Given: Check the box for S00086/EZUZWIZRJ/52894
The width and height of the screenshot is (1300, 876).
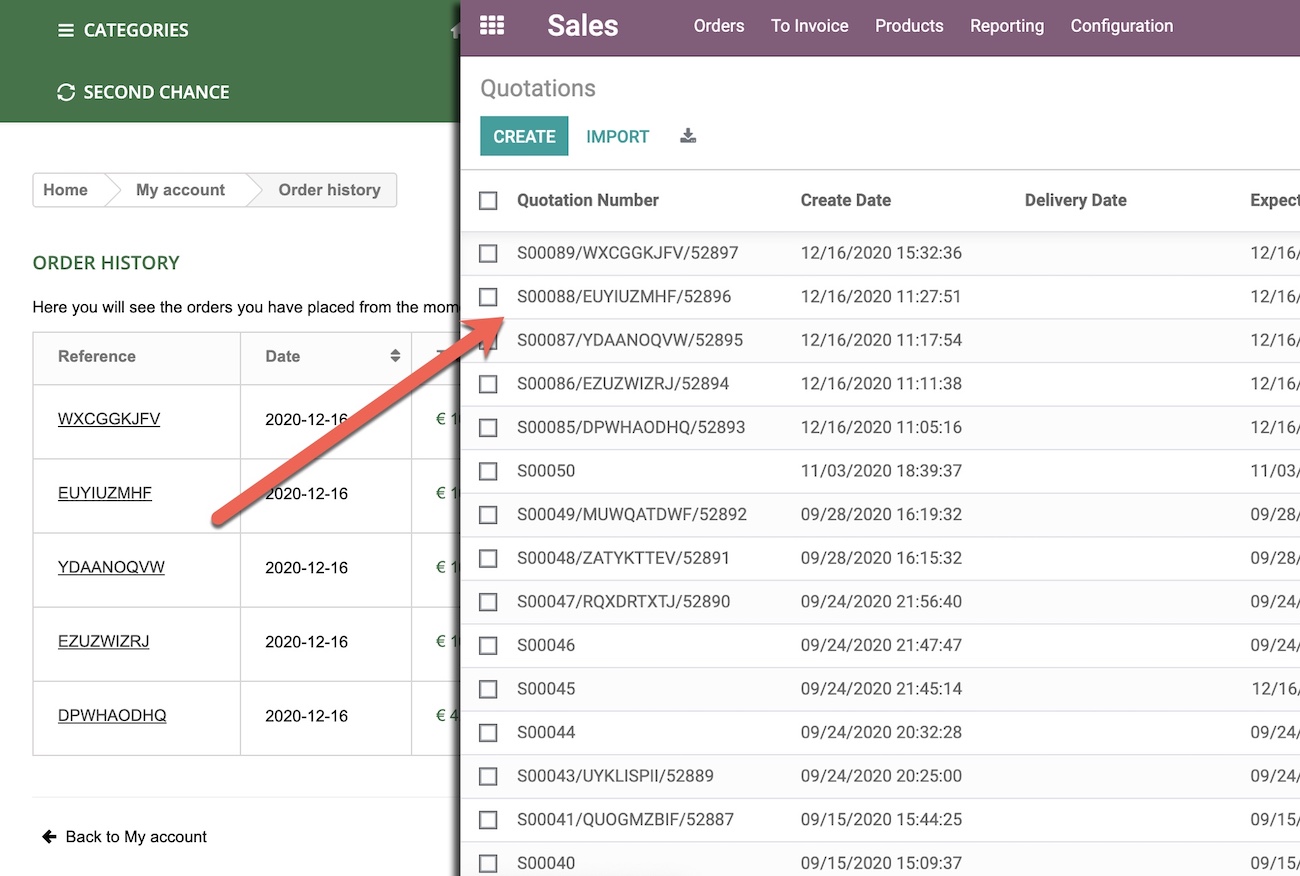Looking at the screenshot, I should (x=488, y=383).
